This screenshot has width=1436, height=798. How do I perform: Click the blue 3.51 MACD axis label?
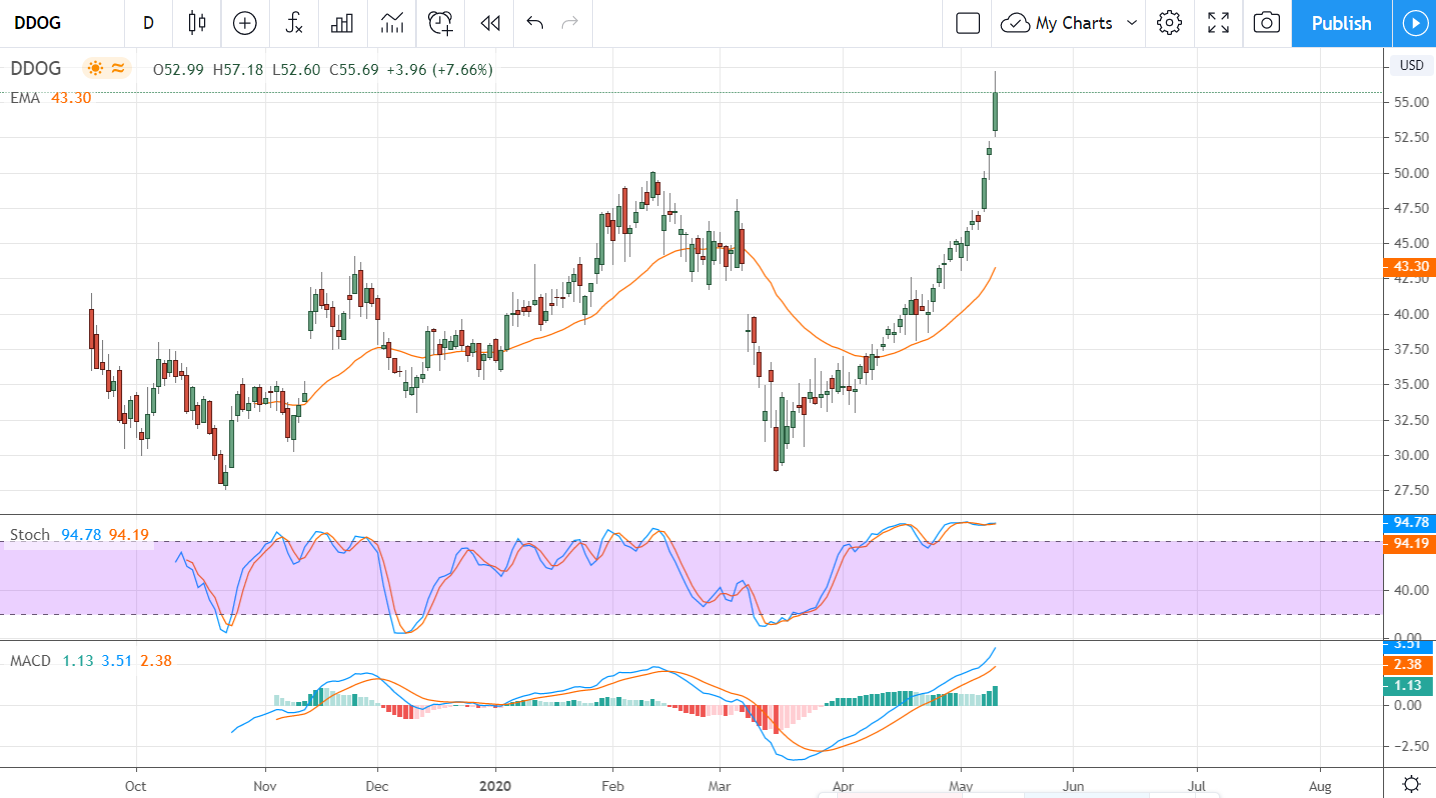pos(1410,644)
